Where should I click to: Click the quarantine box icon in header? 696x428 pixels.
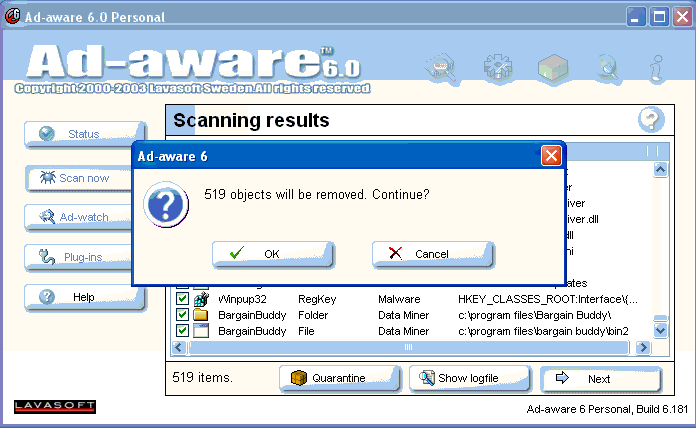point(552,70)
